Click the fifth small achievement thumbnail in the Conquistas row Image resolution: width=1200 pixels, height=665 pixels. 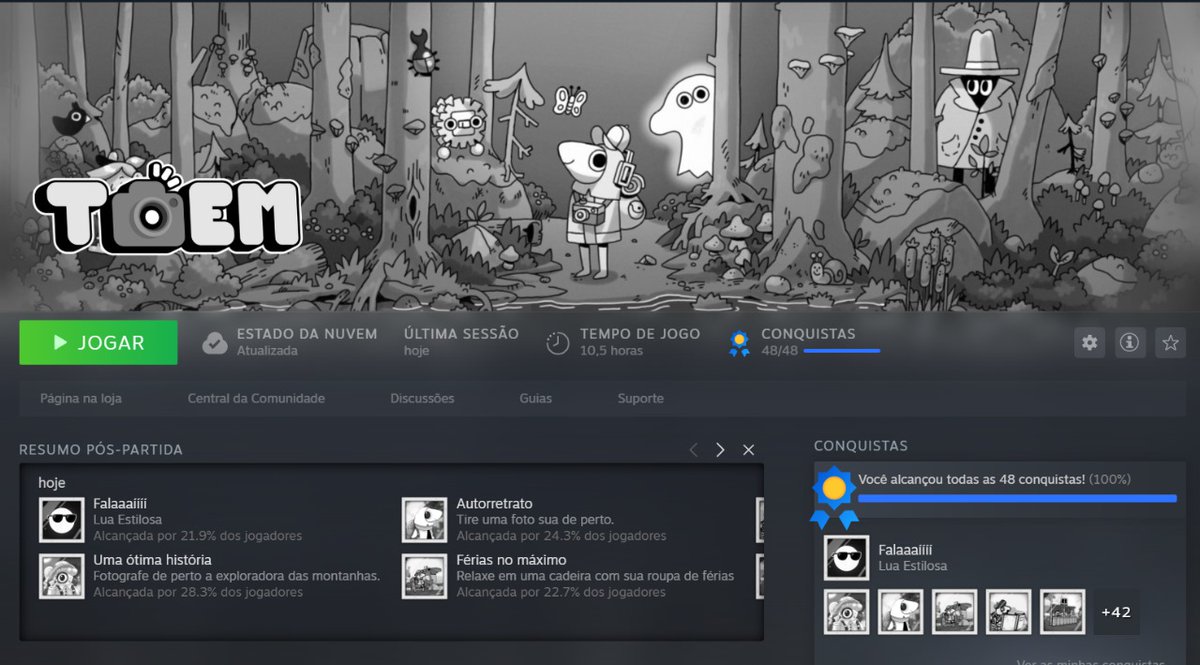click(1062, 612)
